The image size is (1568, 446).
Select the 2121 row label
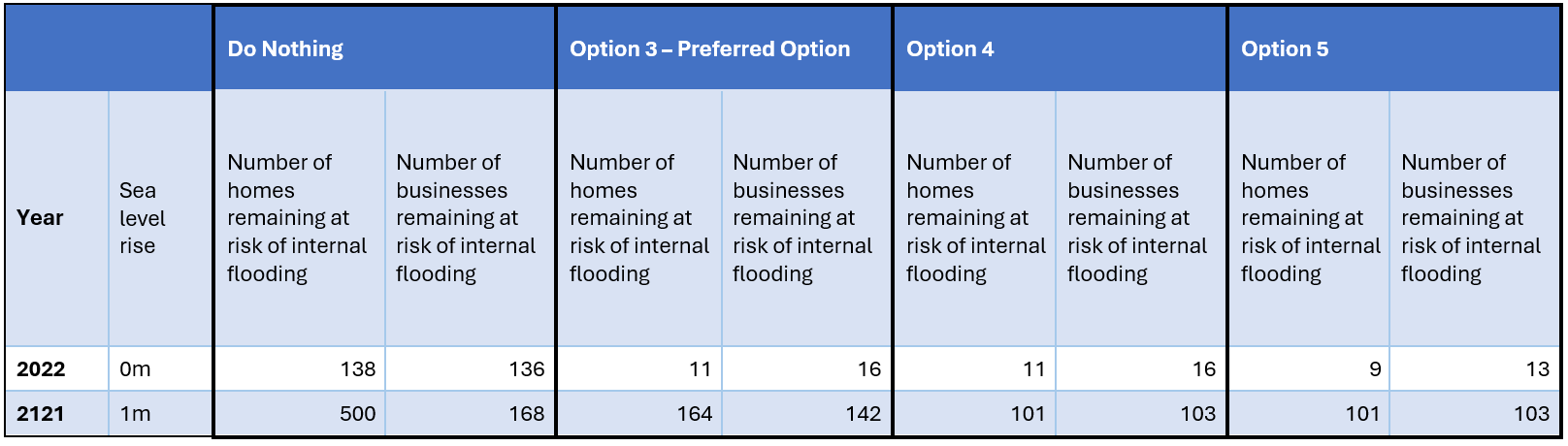[x=41, y=414]
